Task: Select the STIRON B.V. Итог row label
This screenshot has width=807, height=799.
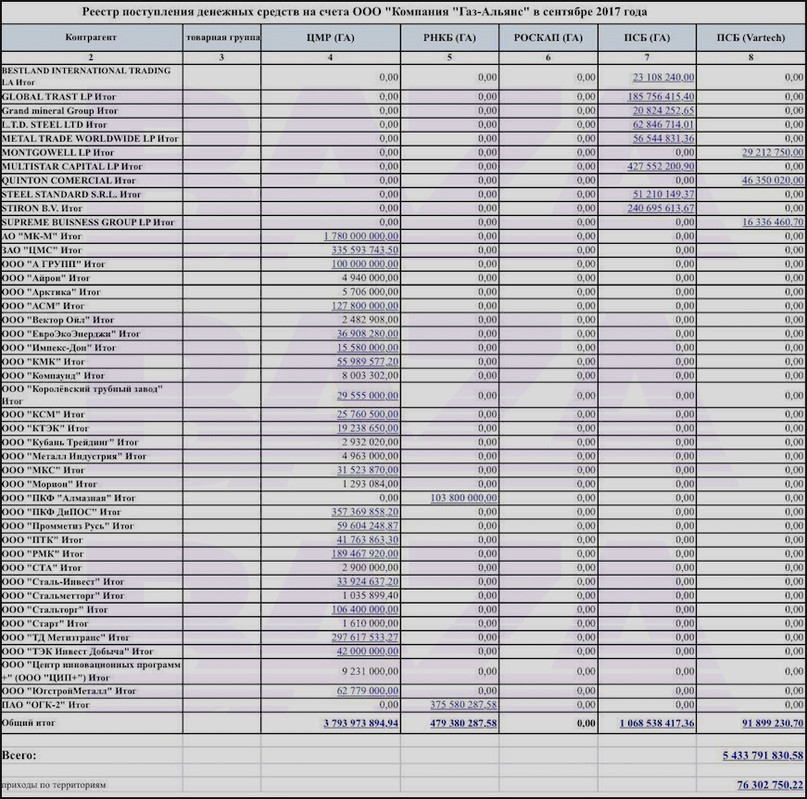Action: (x=42, y=209)
